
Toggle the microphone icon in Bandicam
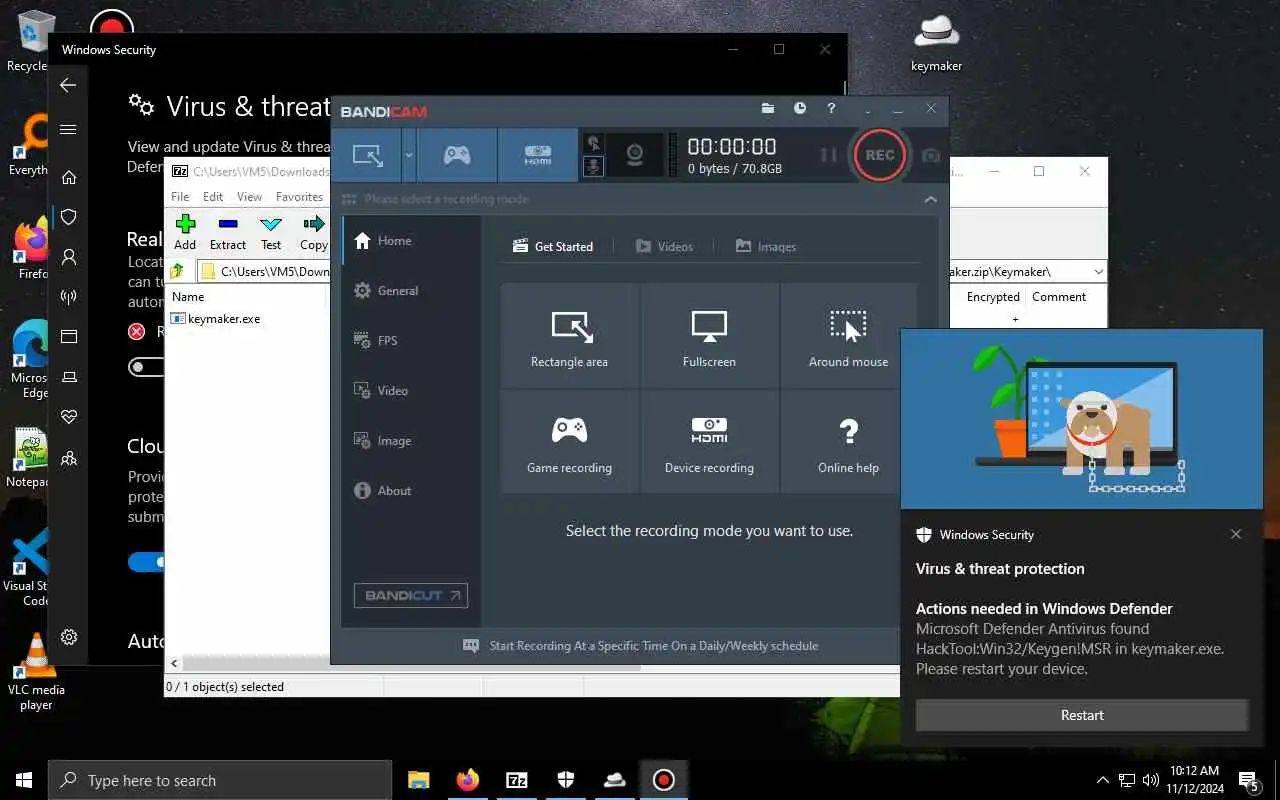[x=593, y=167]
